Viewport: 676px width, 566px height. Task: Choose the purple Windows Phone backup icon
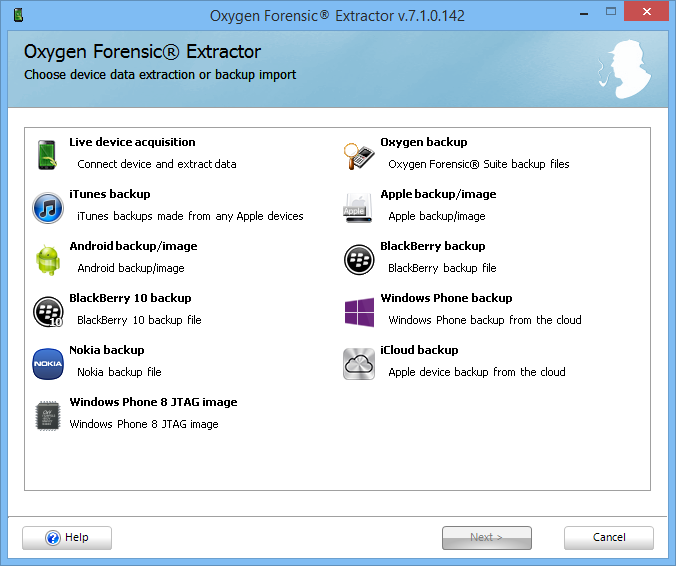[359, 312]
